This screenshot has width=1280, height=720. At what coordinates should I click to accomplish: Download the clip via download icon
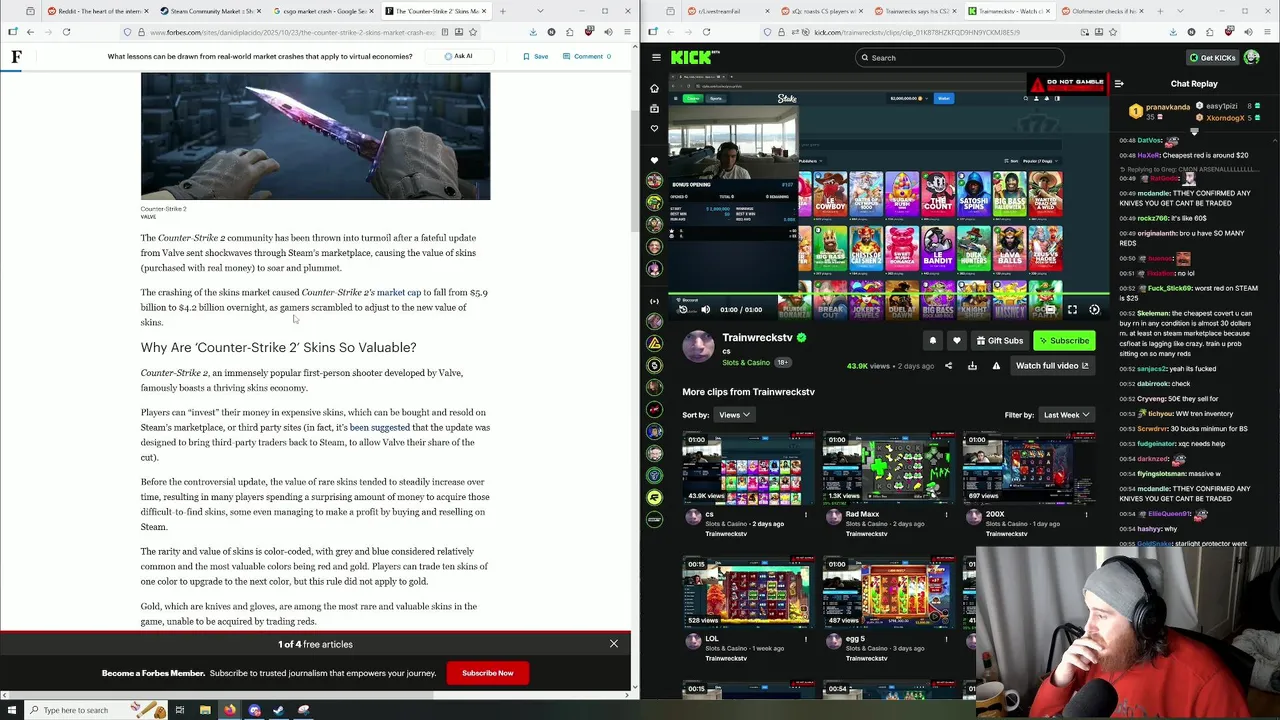[x=972, y=366]
